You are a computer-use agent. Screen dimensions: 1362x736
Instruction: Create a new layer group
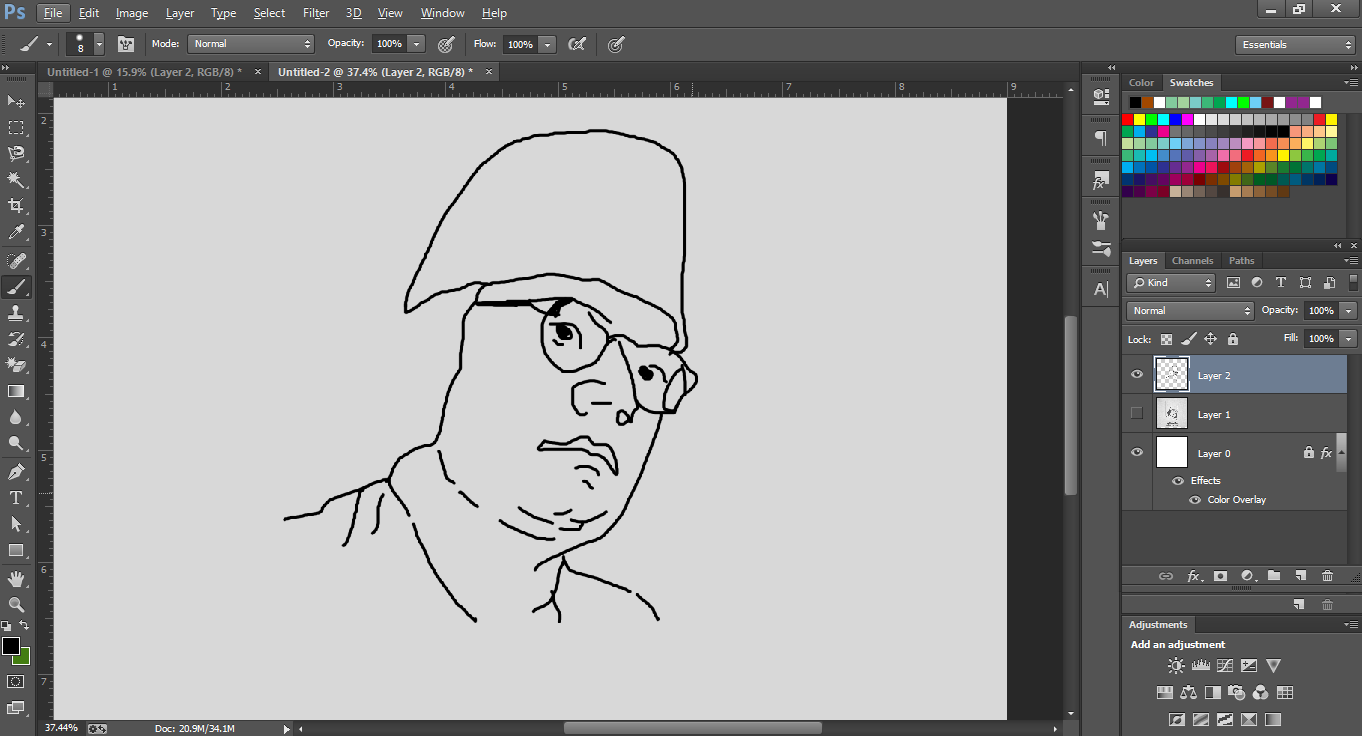click(x=1273, y=576)
